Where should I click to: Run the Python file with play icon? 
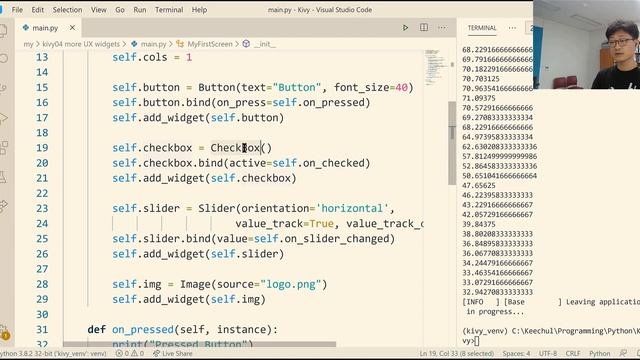[x=405, y=28]
